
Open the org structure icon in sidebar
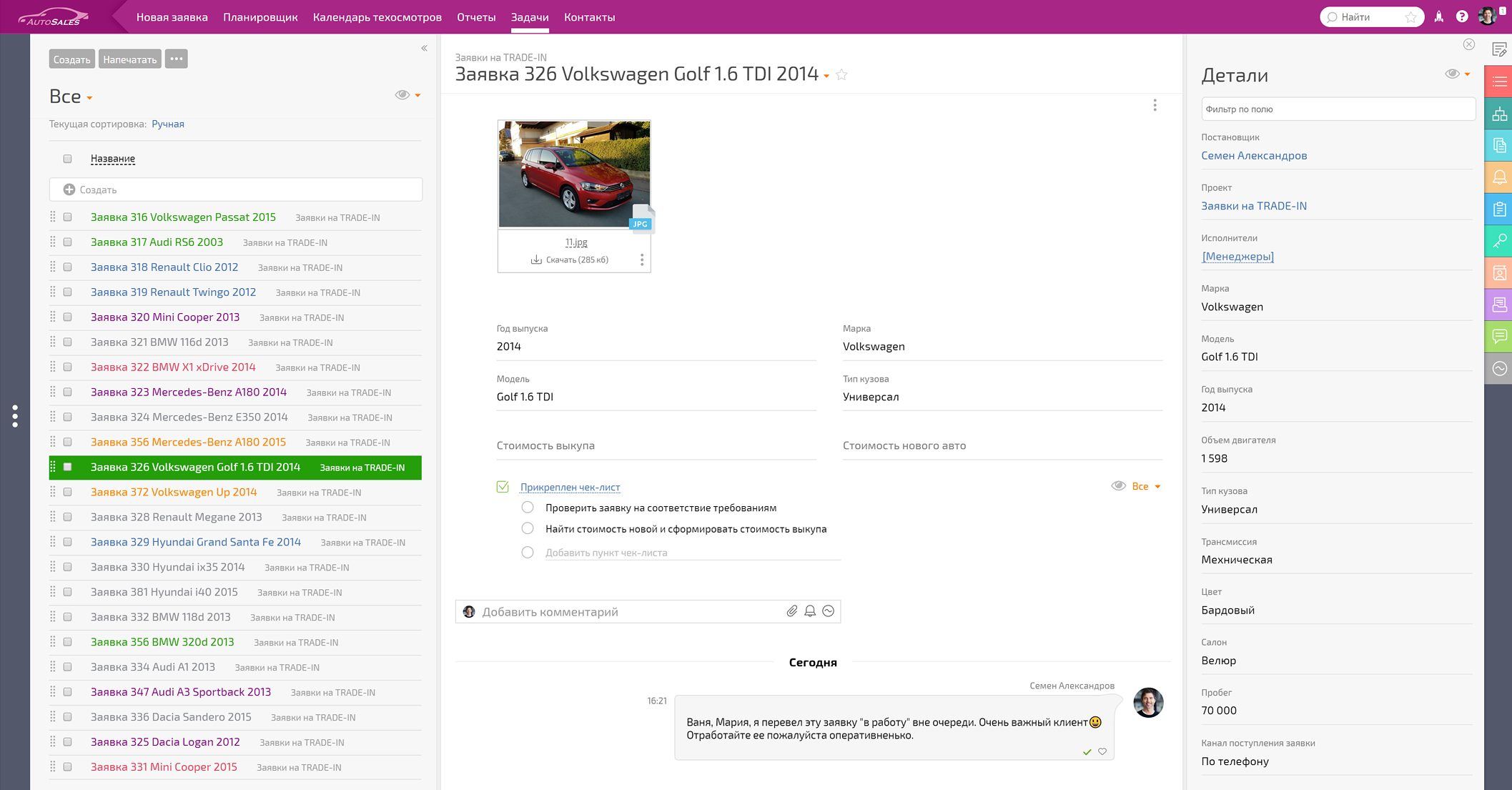1499,114
